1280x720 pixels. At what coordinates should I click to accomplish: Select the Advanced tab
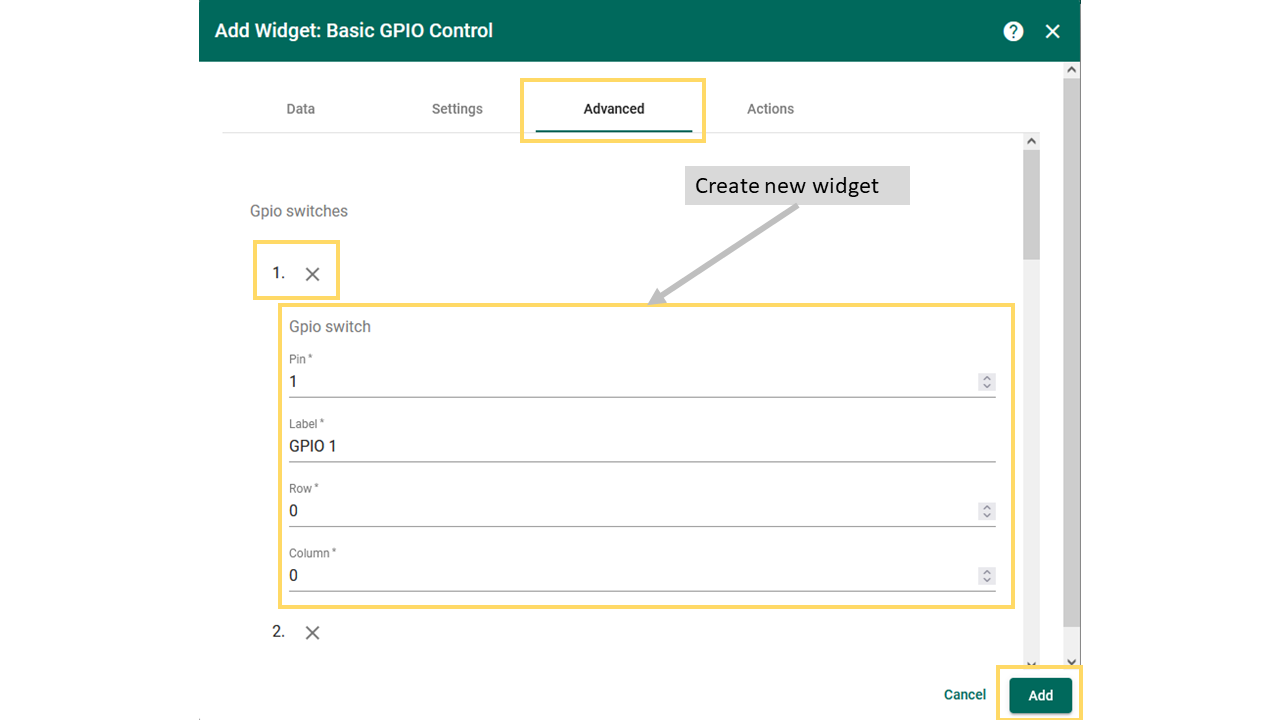[613, 109]
